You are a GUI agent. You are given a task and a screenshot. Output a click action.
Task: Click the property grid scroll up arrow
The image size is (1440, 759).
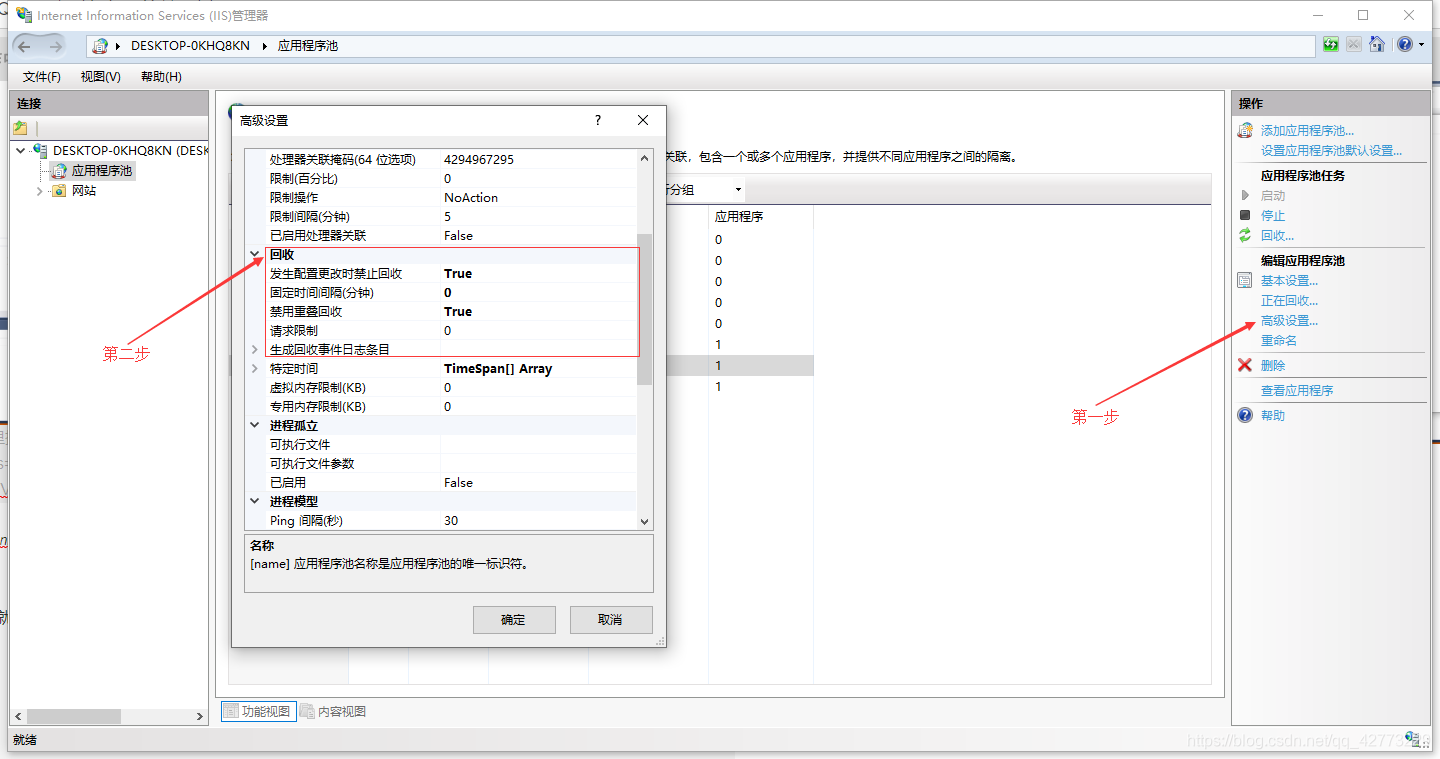tap(645, 158)
